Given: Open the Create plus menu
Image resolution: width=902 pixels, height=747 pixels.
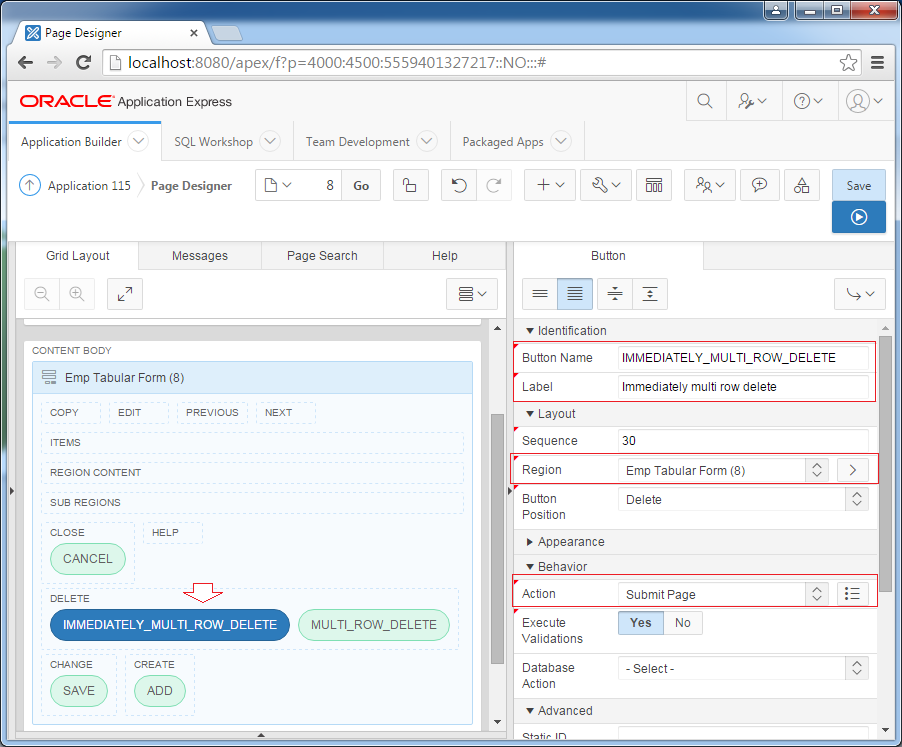Looking at the screenshot, I should pyautogui.click(x=549, y=185).
